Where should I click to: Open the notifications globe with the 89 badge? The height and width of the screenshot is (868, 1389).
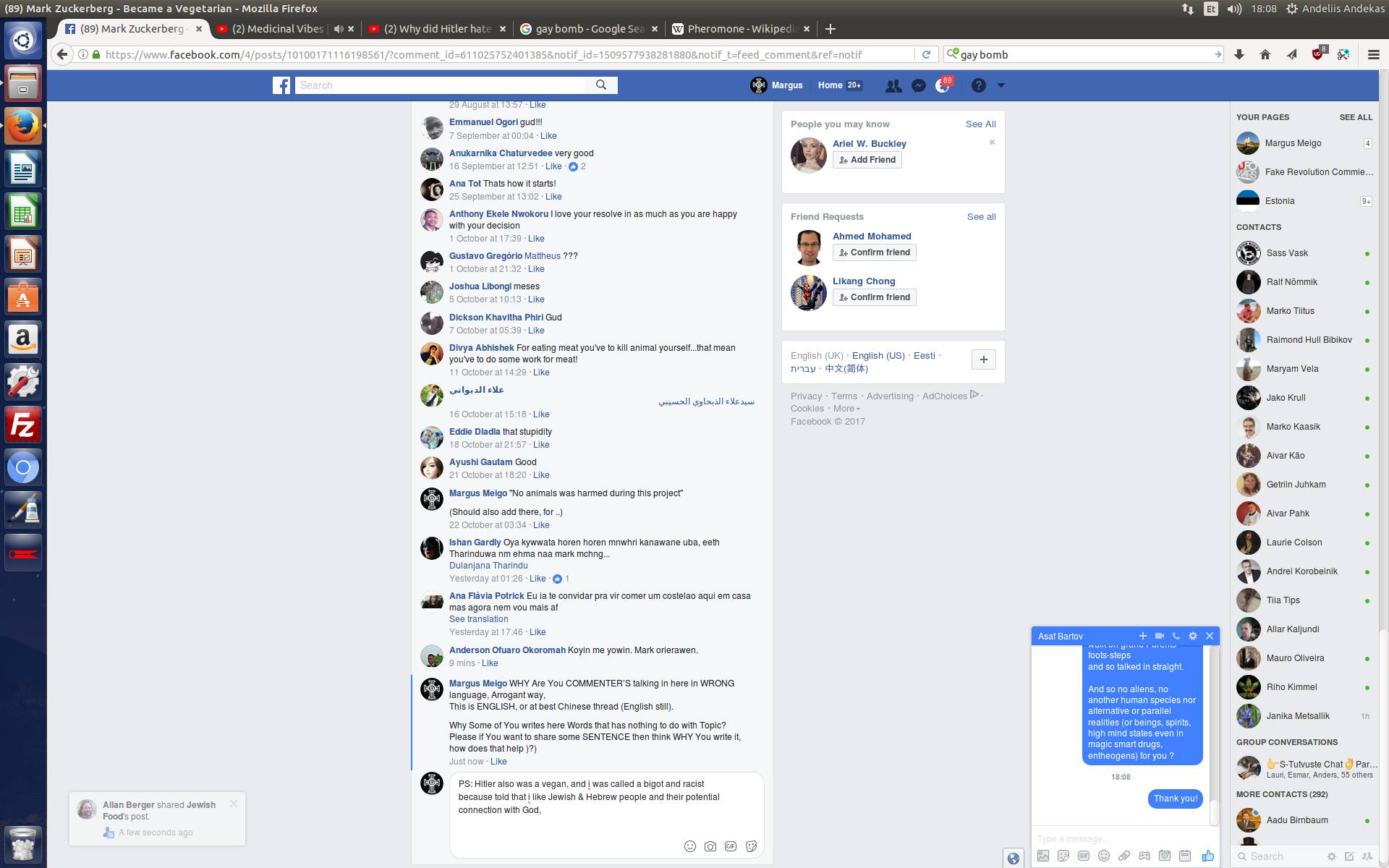942,85
